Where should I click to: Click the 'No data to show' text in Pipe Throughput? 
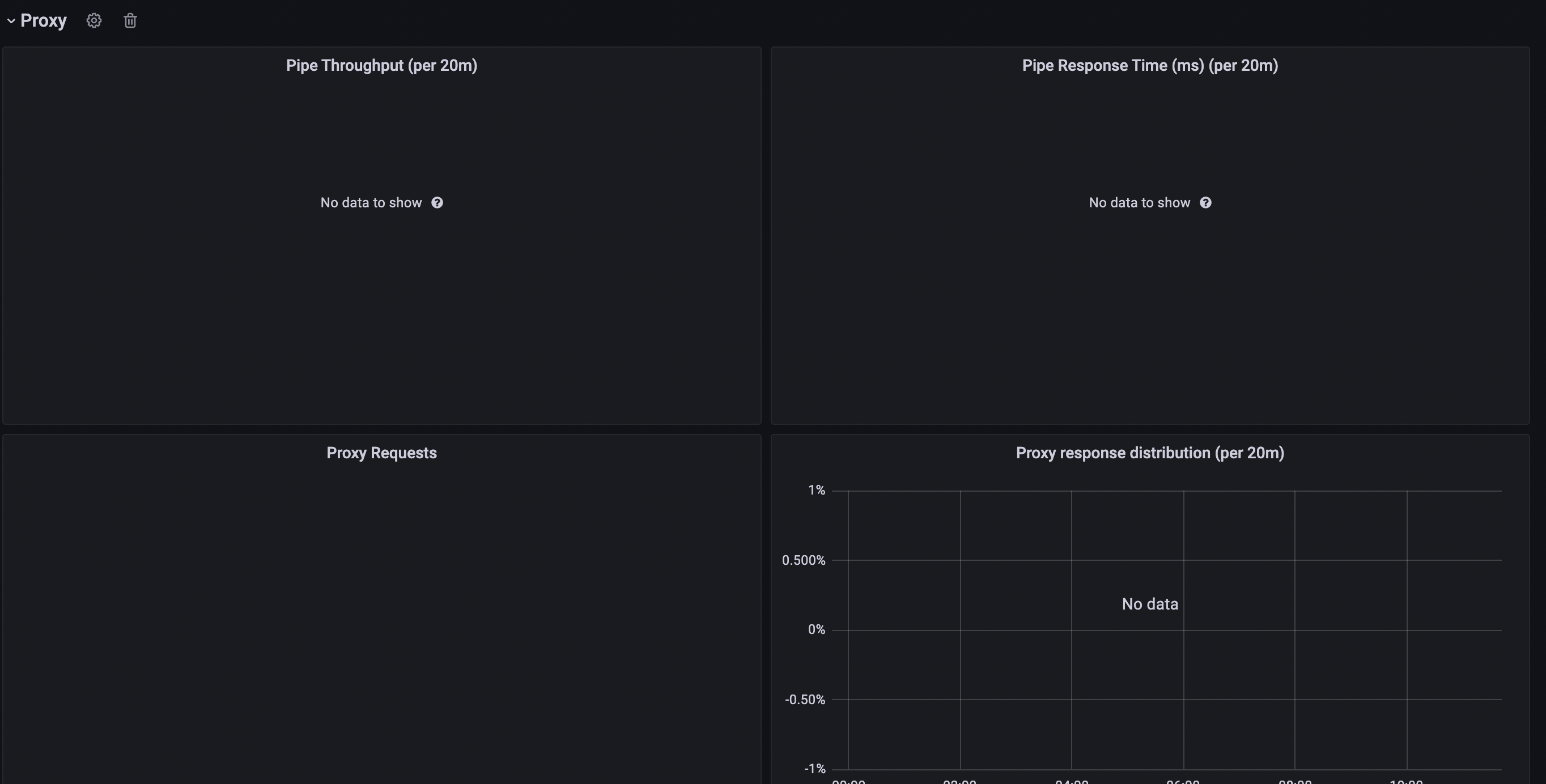tap(371, 203)
